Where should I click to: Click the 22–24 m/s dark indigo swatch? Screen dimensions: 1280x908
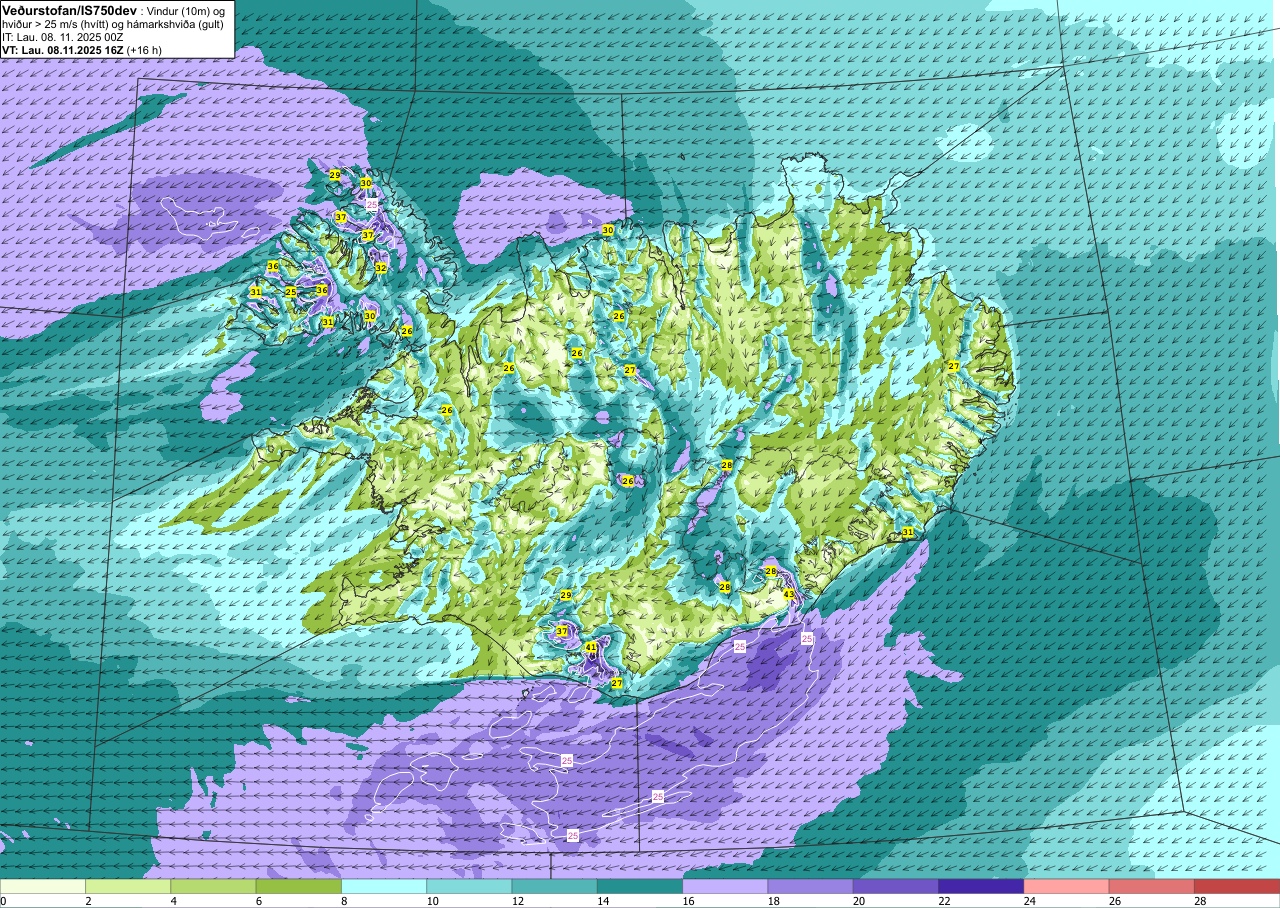click(981, 886)
